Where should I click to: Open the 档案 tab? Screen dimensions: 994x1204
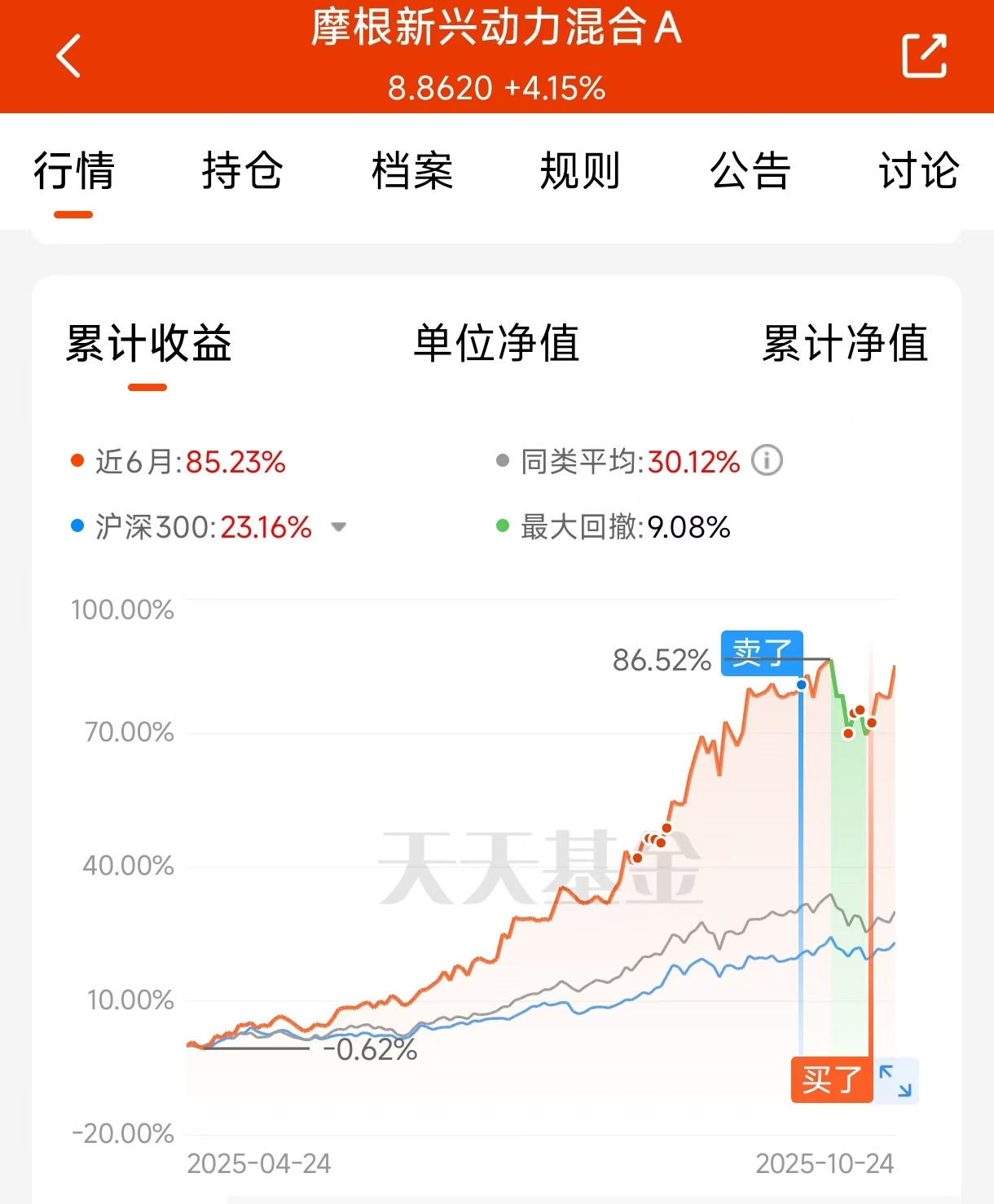[412, 171]
